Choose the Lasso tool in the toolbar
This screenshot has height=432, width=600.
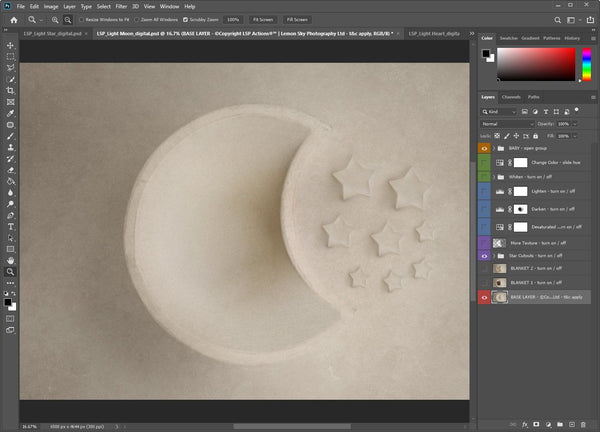coord(10,68)
